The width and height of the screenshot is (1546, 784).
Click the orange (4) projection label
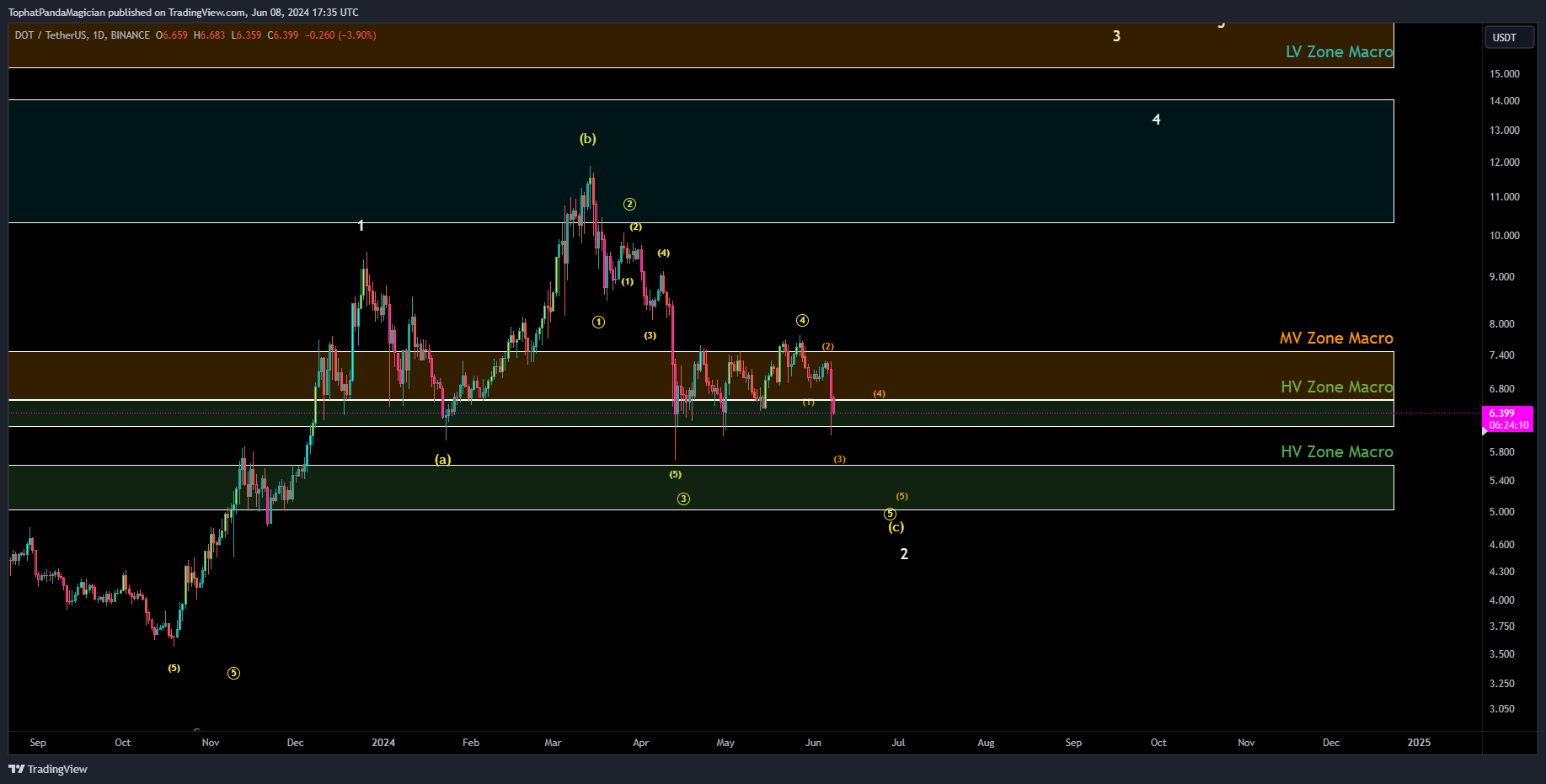(879, 394)
